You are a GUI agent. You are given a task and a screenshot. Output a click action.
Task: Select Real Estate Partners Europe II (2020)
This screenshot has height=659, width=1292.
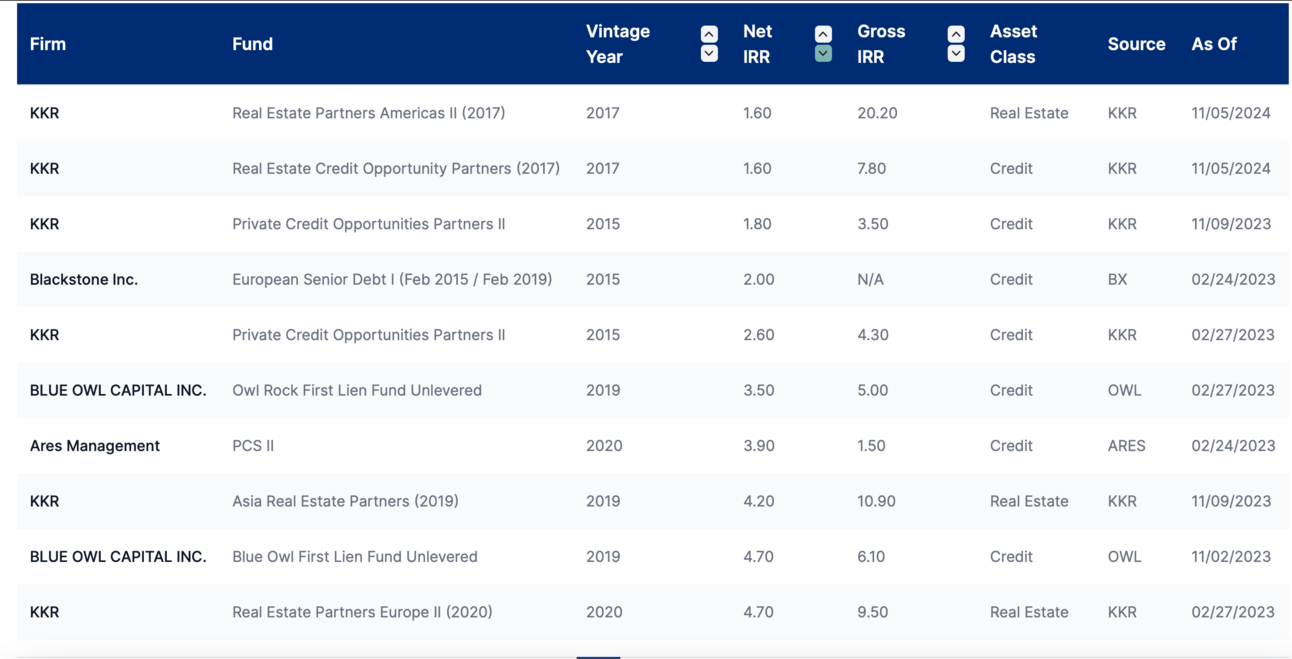[x=362, y=612]
